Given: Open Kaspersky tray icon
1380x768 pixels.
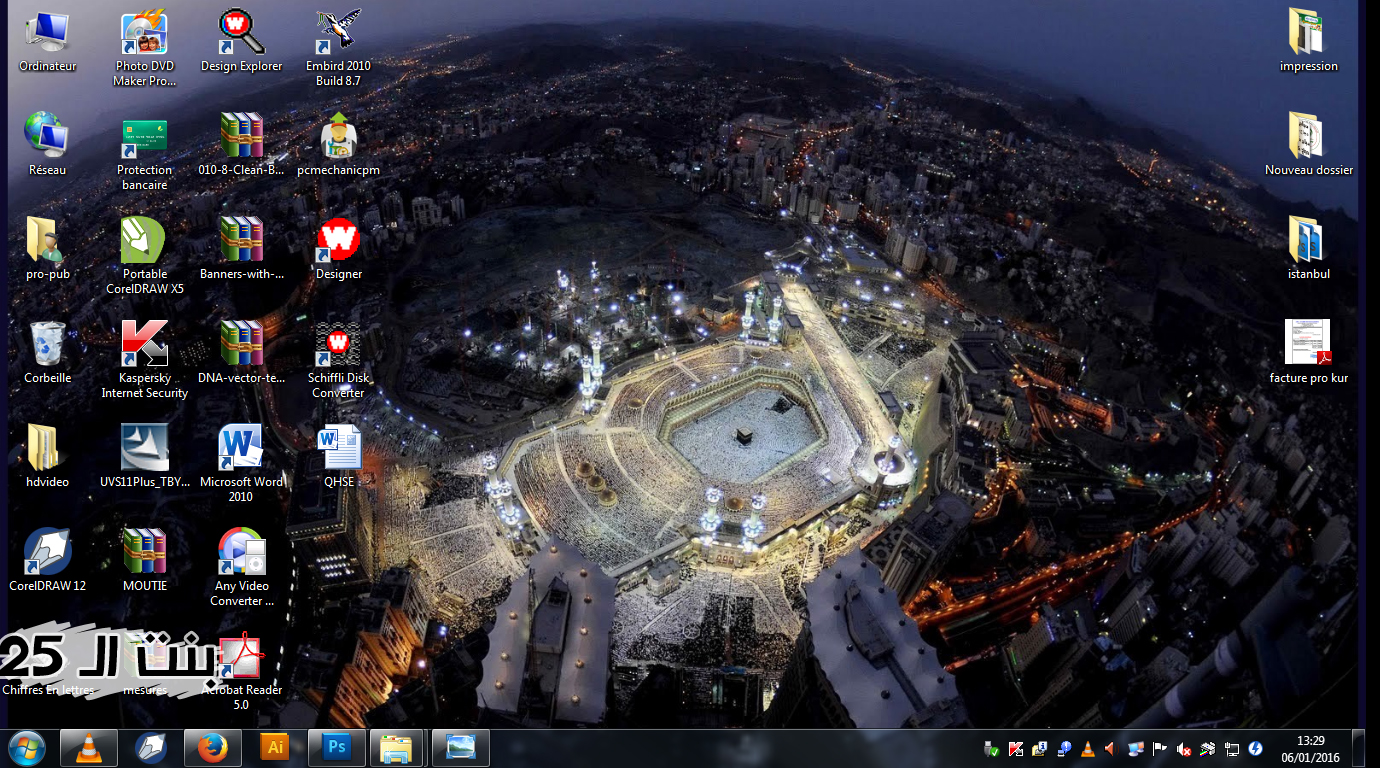Looking at the screenshot, I should [x=1016, y=749].
